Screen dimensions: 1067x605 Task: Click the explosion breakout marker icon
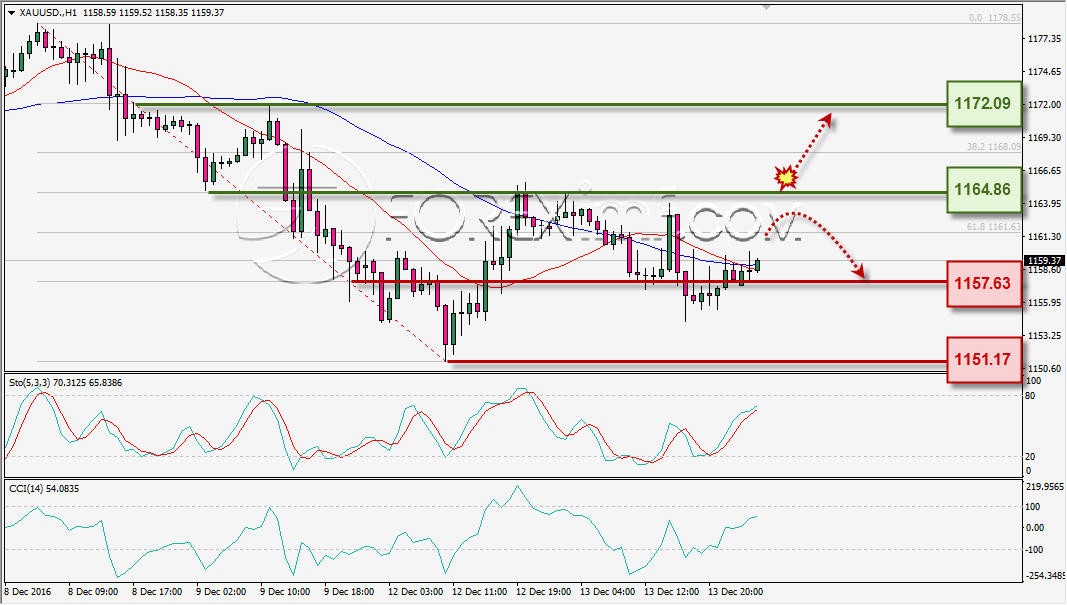pos(786,177)
